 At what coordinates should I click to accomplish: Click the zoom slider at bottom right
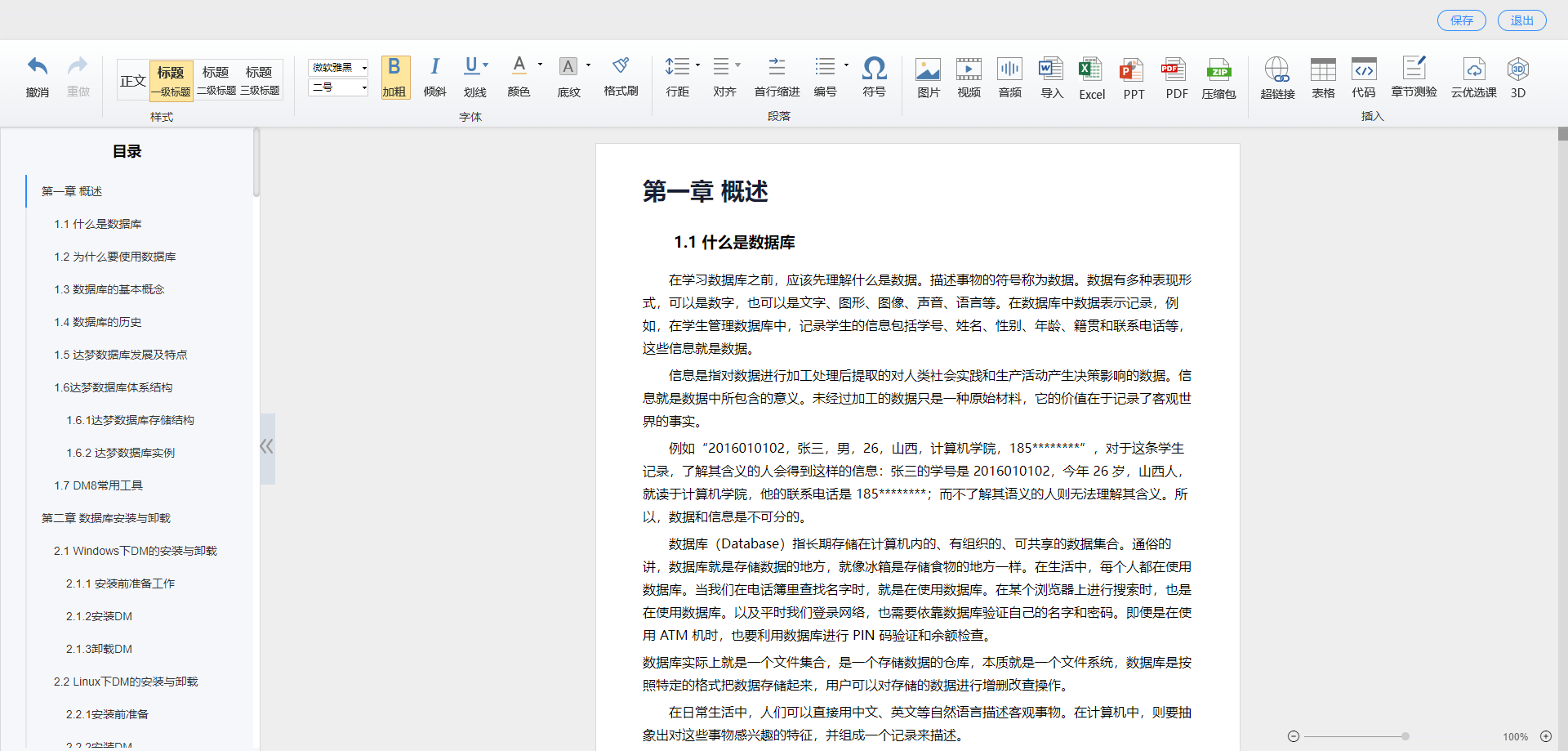(x=1405, y=736)
